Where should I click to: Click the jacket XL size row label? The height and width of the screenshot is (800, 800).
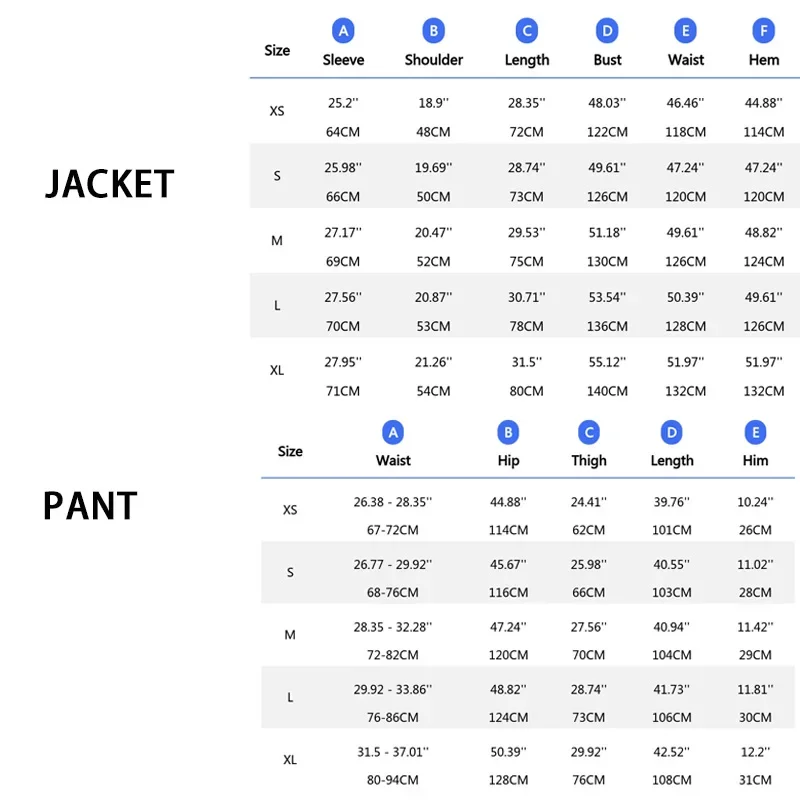point(277,371)
